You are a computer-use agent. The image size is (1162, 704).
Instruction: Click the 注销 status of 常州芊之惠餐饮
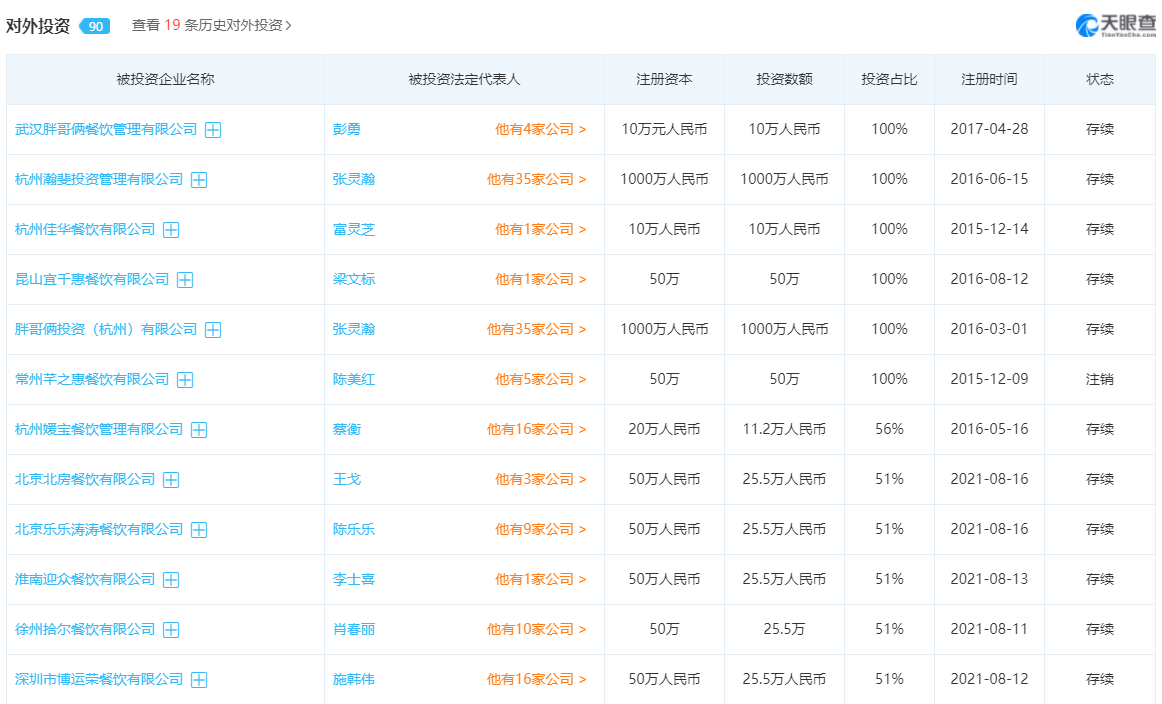(1100, 379)
